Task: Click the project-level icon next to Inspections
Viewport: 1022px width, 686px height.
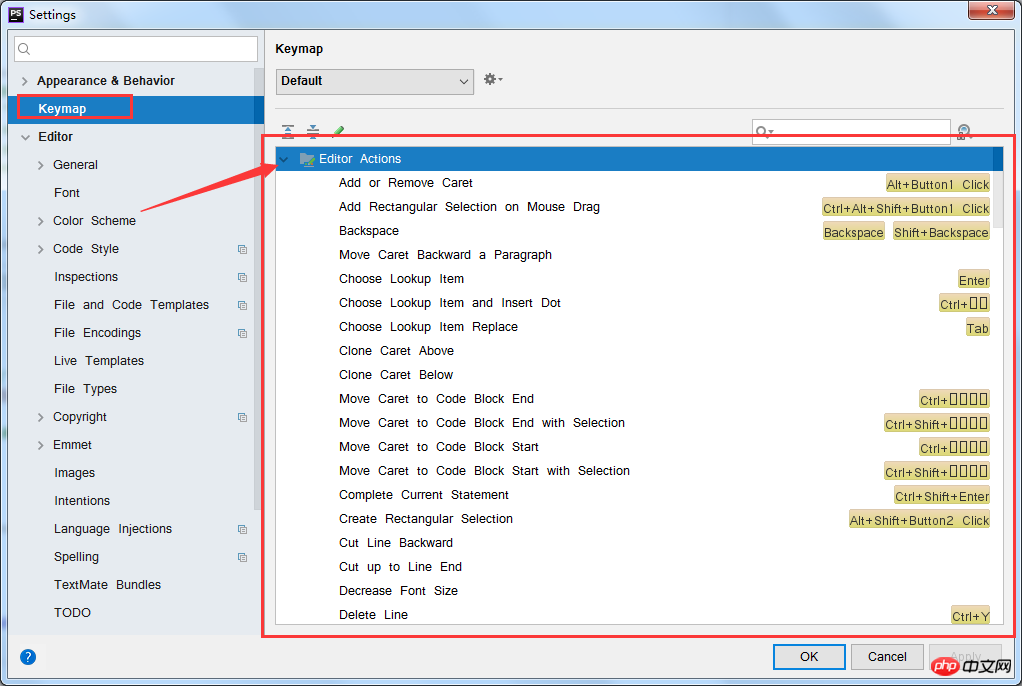Action: click(x=242, y=277)
